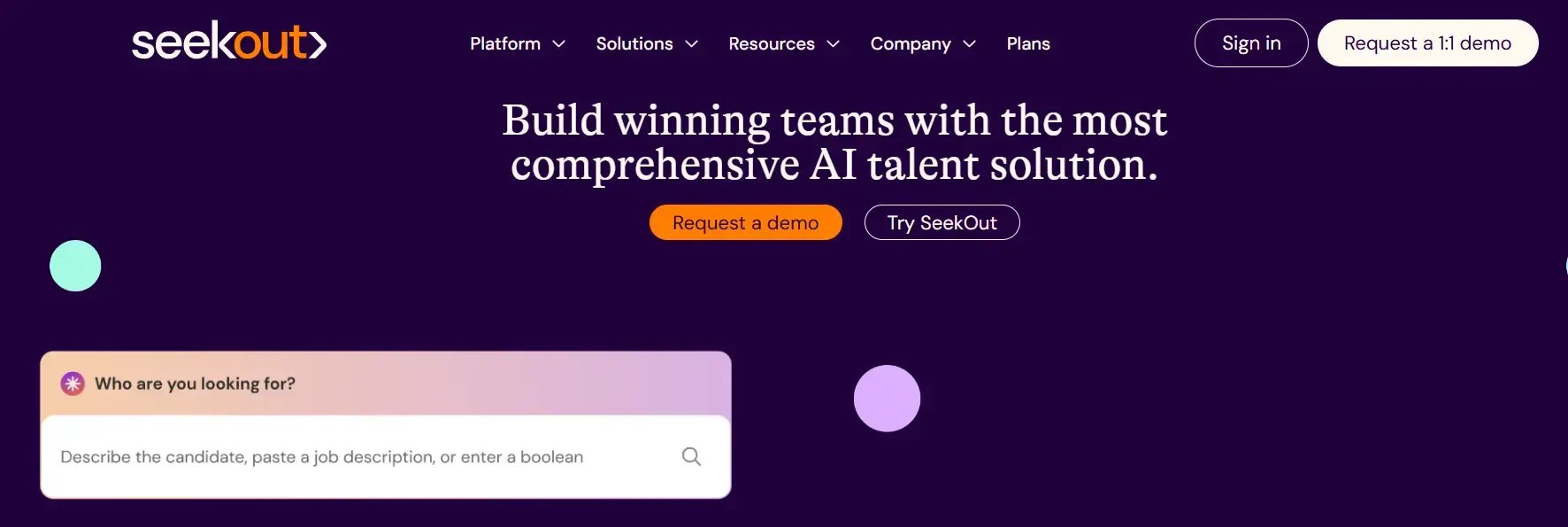1568x527 pixels.
Task: Expand the Company chevron arrow
Action: pos(969,43)
